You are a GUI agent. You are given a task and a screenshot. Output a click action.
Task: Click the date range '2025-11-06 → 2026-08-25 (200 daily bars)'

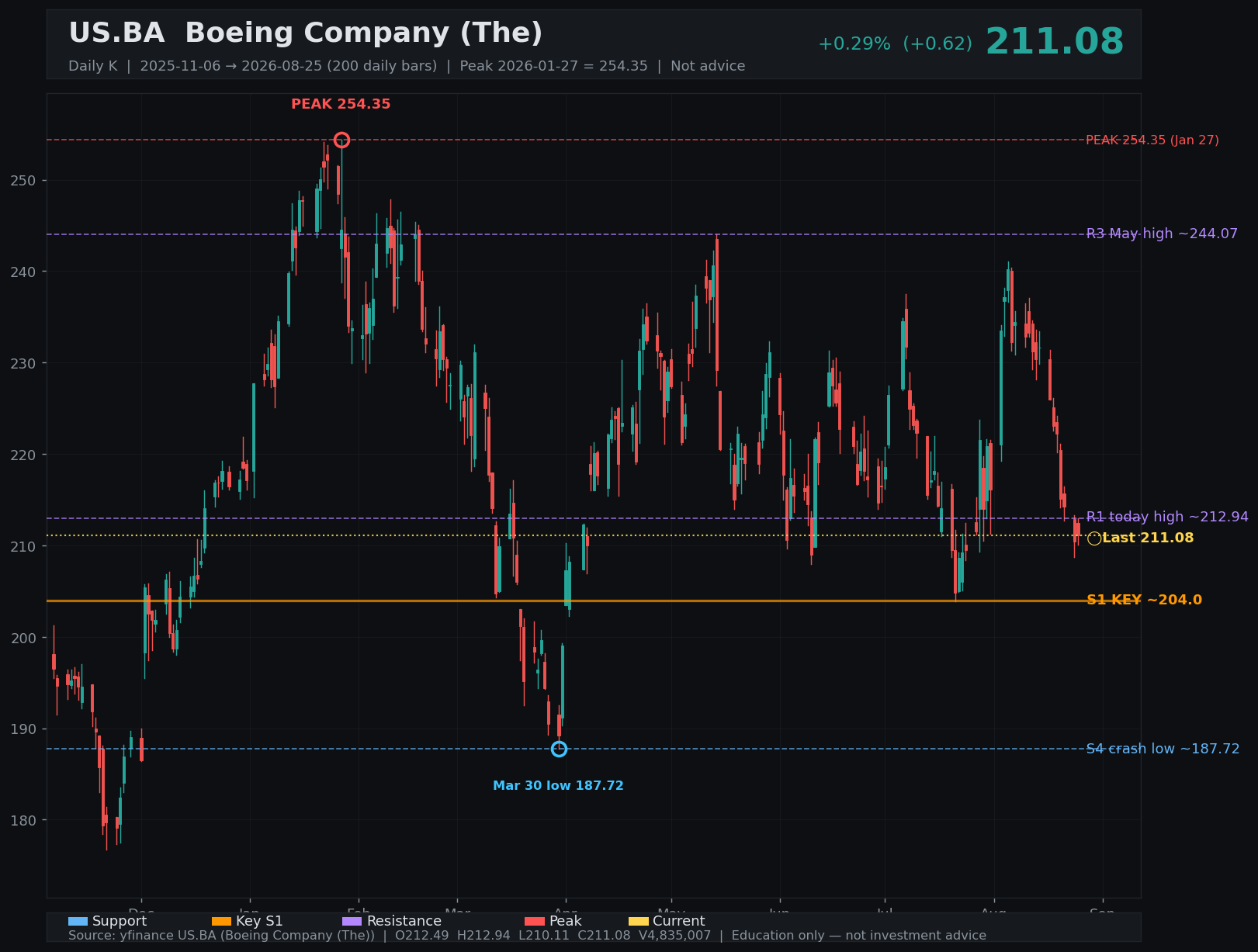pyautogui.click(x=289, y=66)
